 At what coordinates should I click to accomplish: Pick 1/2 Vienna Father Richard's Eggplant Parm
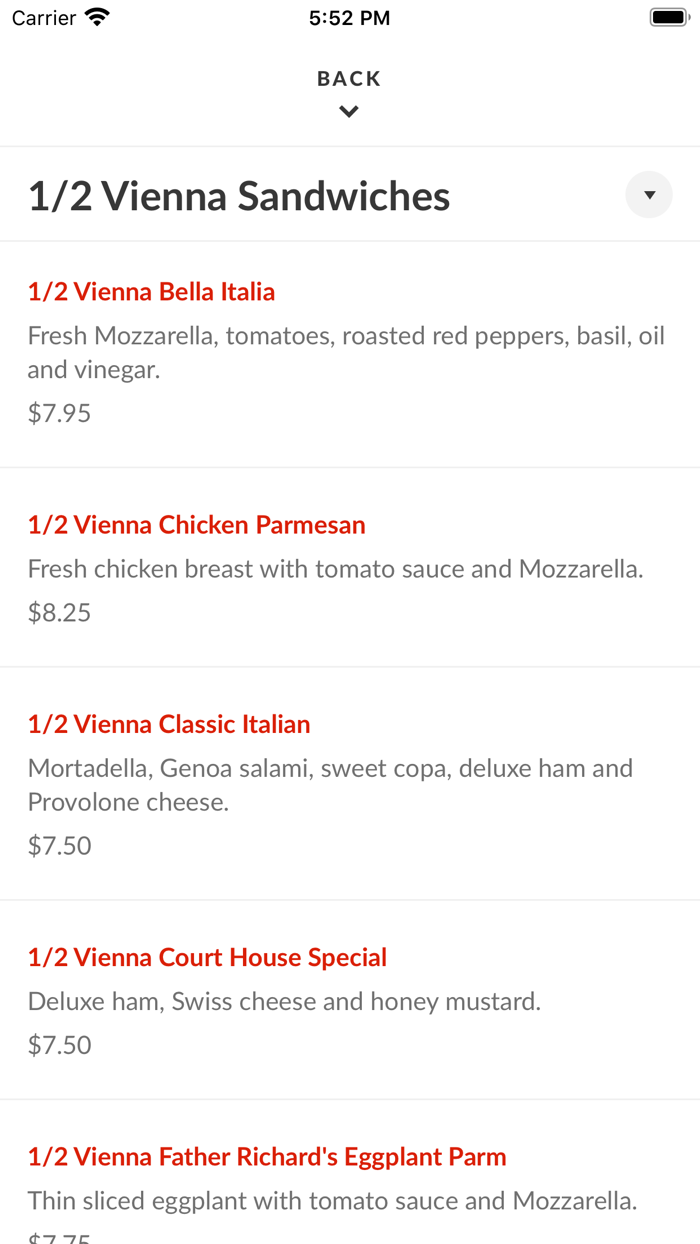(267, 1157)
